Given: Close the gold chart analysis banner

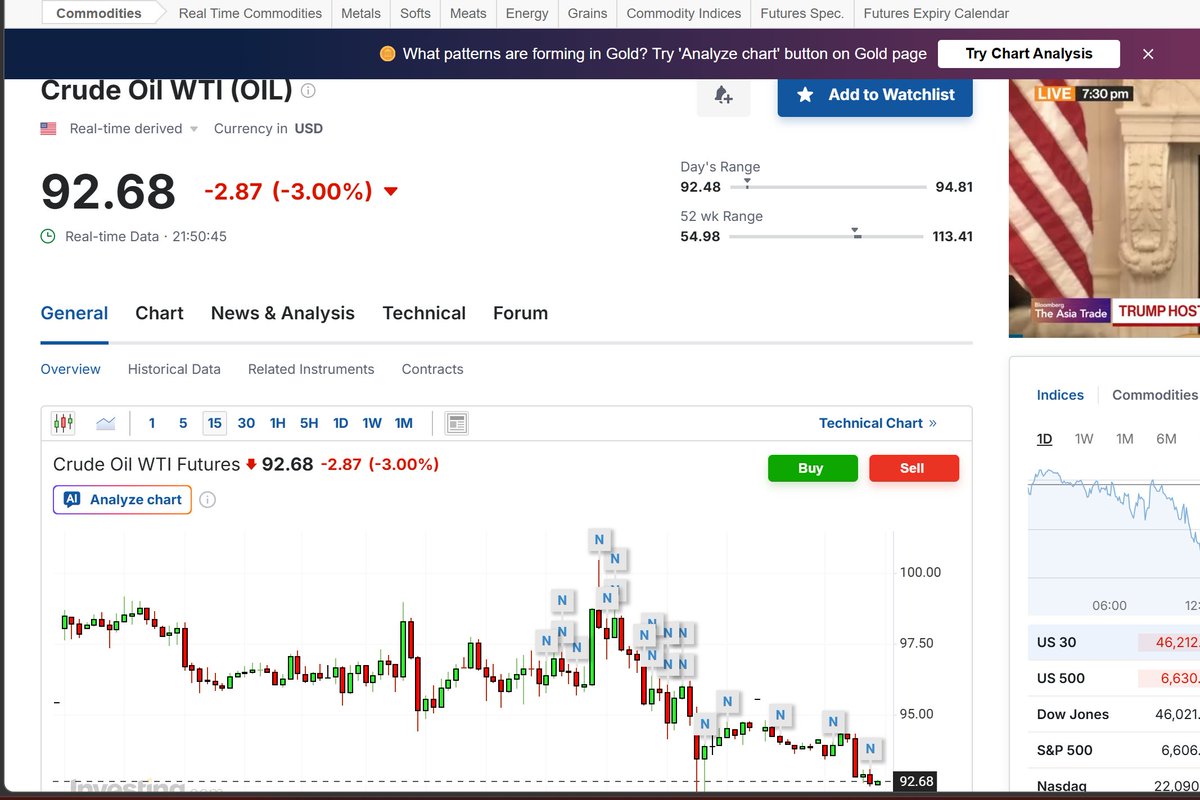Looking at the screenshot, I should pos(1148,54).
